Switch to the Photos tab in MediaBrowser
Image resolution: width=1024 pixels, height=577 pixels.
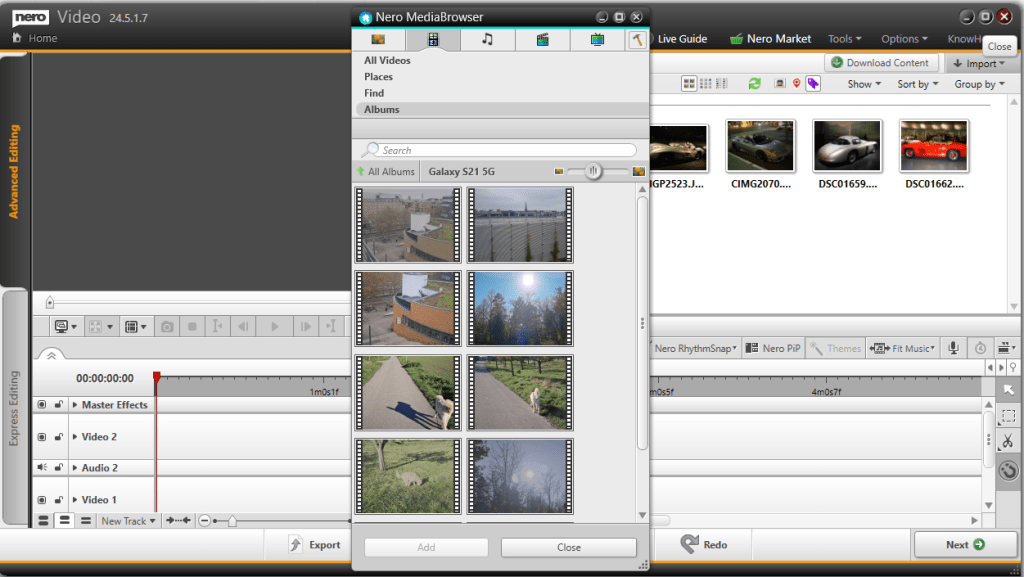coord(379,40)
